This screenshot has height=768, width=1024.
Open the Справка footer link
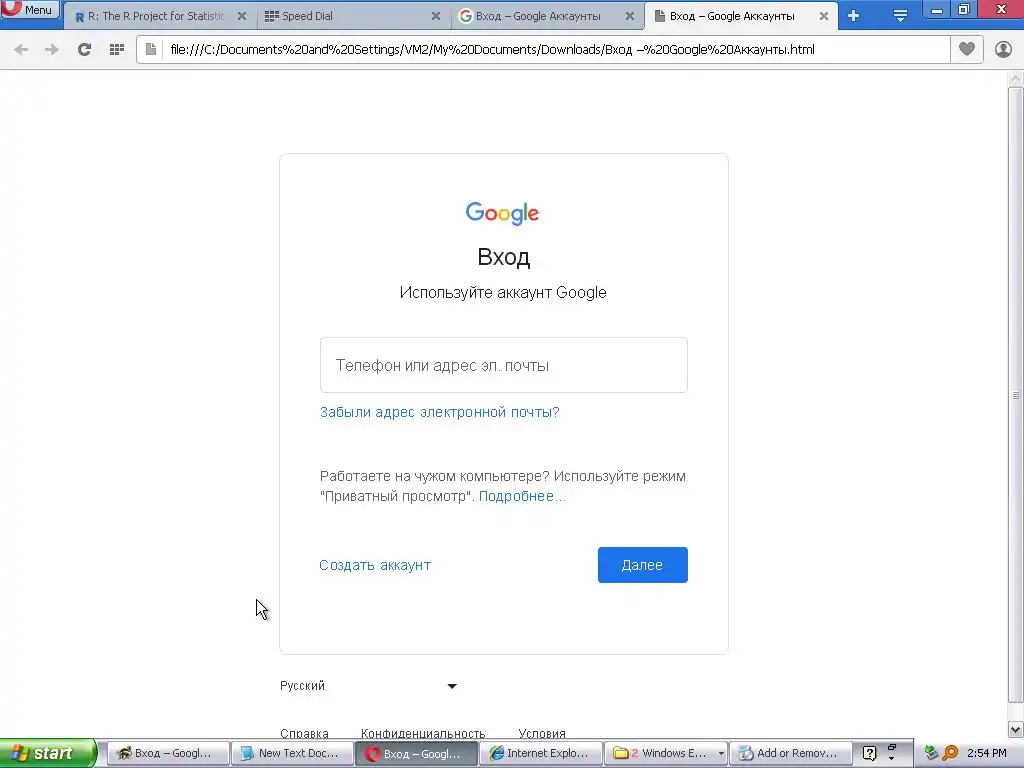click(x=304, y=733)
